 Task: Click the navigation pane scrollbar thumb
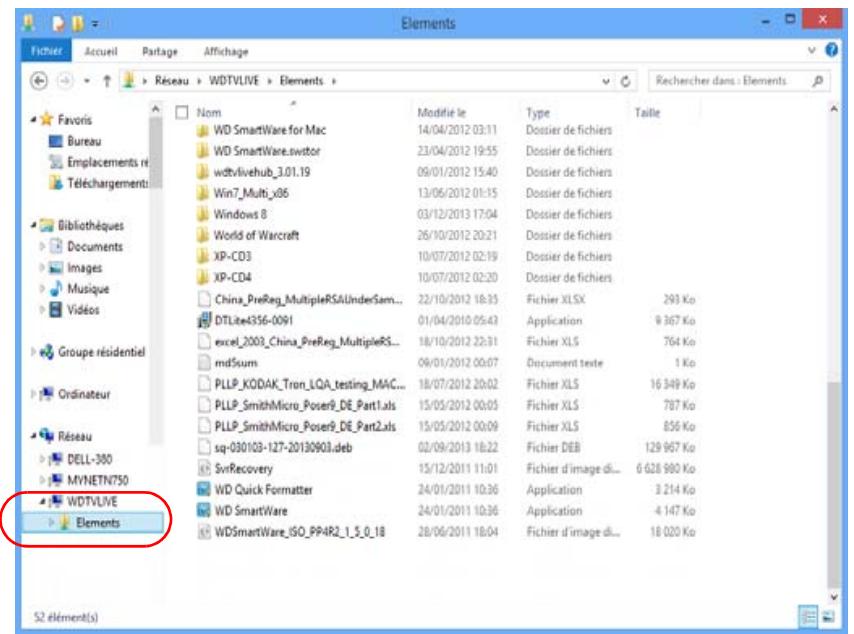tap(156, 153)
